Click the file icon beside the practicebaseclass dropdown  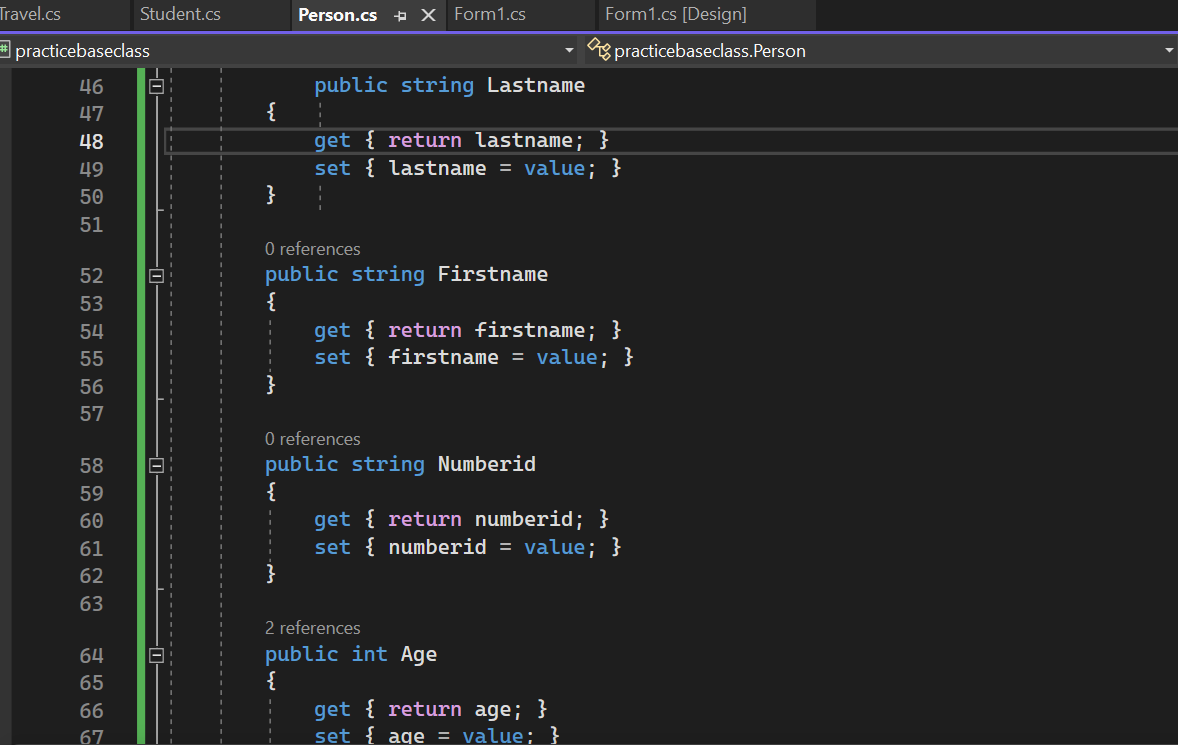pos(7,48)
